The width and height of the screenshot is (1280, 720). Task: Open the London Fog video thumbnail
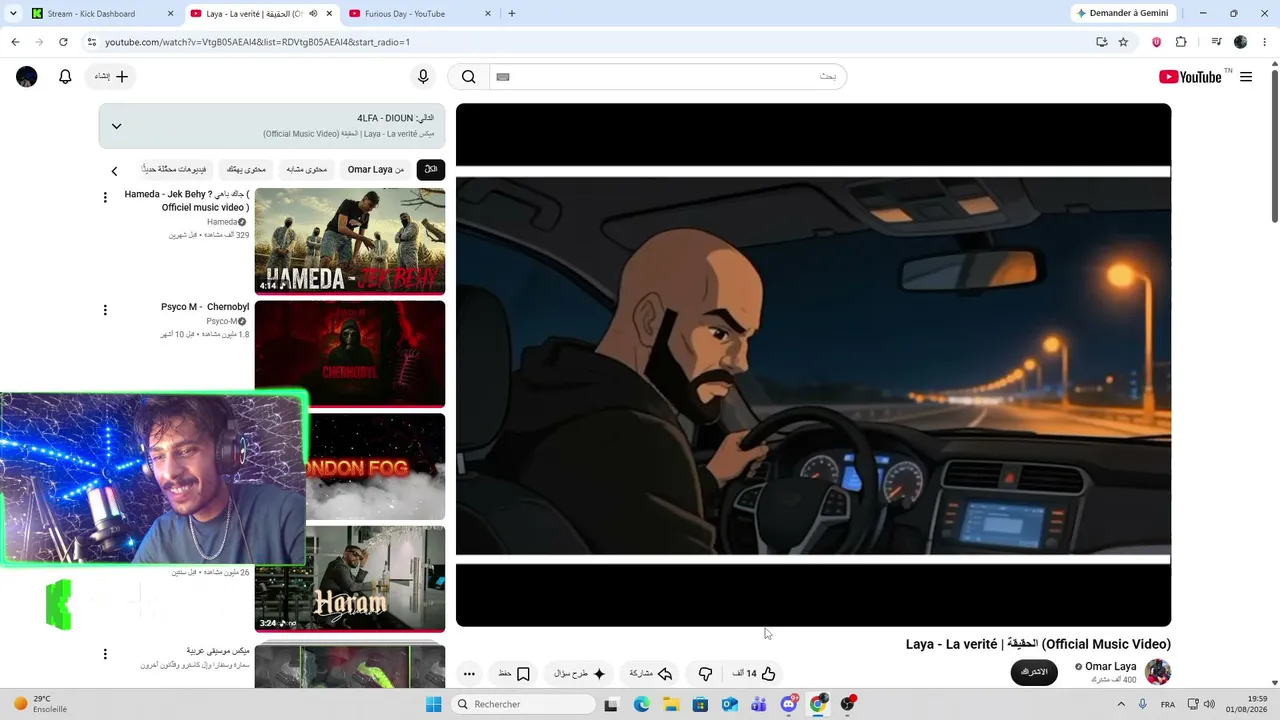pos(376,467)
